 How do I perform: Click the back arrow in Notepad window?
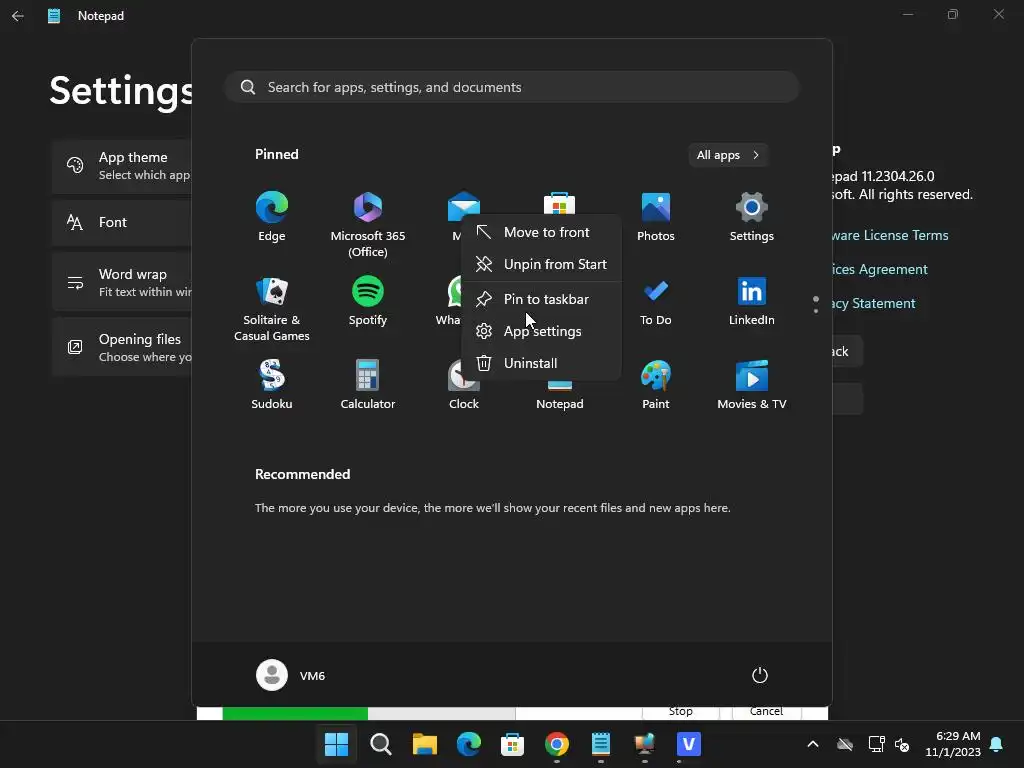pyautogui.click(x=18, y=16)
